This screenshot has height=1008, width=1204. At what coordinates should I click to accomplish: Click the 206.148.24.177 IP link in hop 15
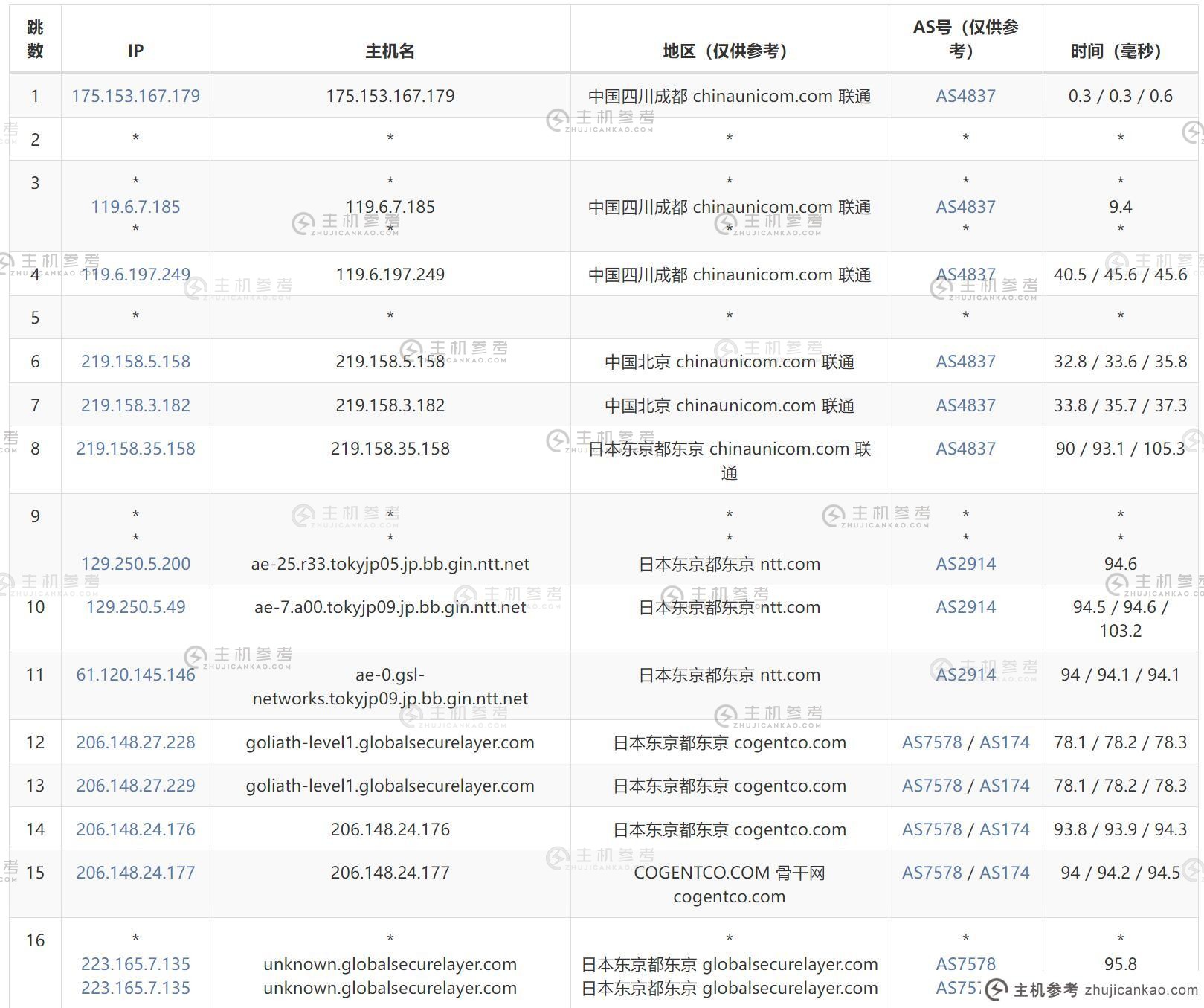point(135,873)
